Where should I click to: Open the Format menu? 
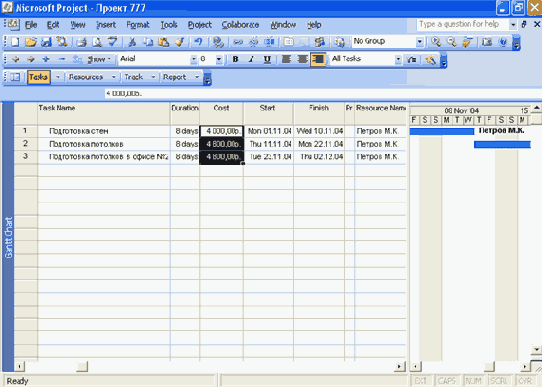point(138,25)
